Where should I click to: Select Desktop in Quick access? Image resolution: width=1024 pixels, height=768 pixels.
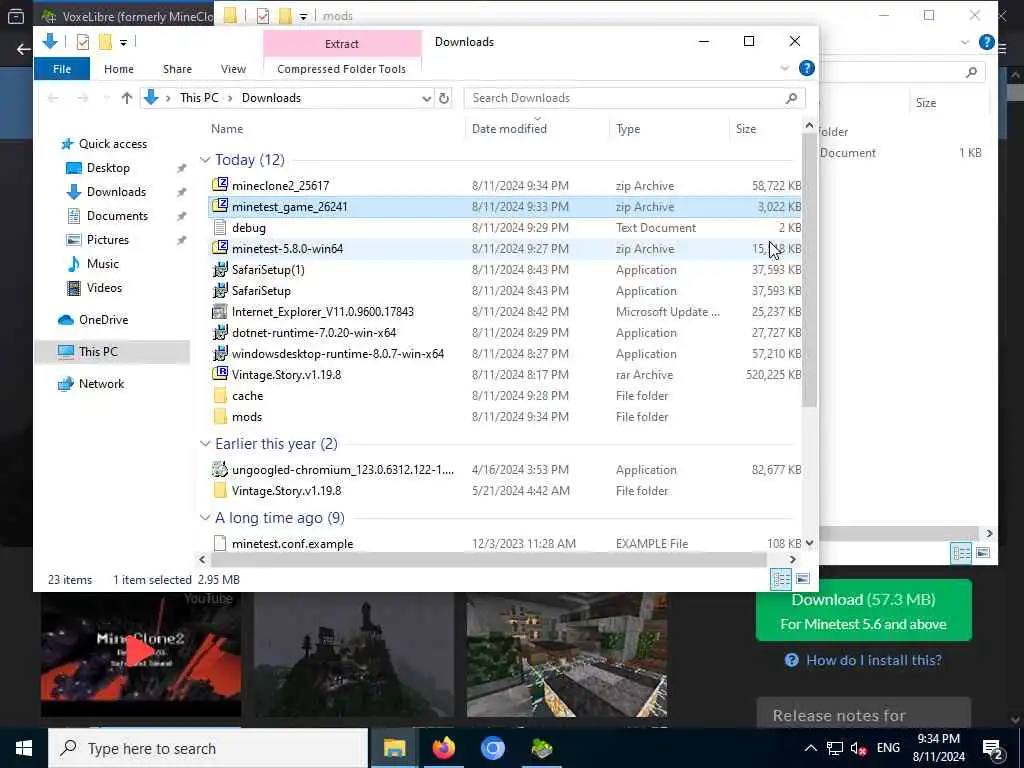click(x=108, y=168)
